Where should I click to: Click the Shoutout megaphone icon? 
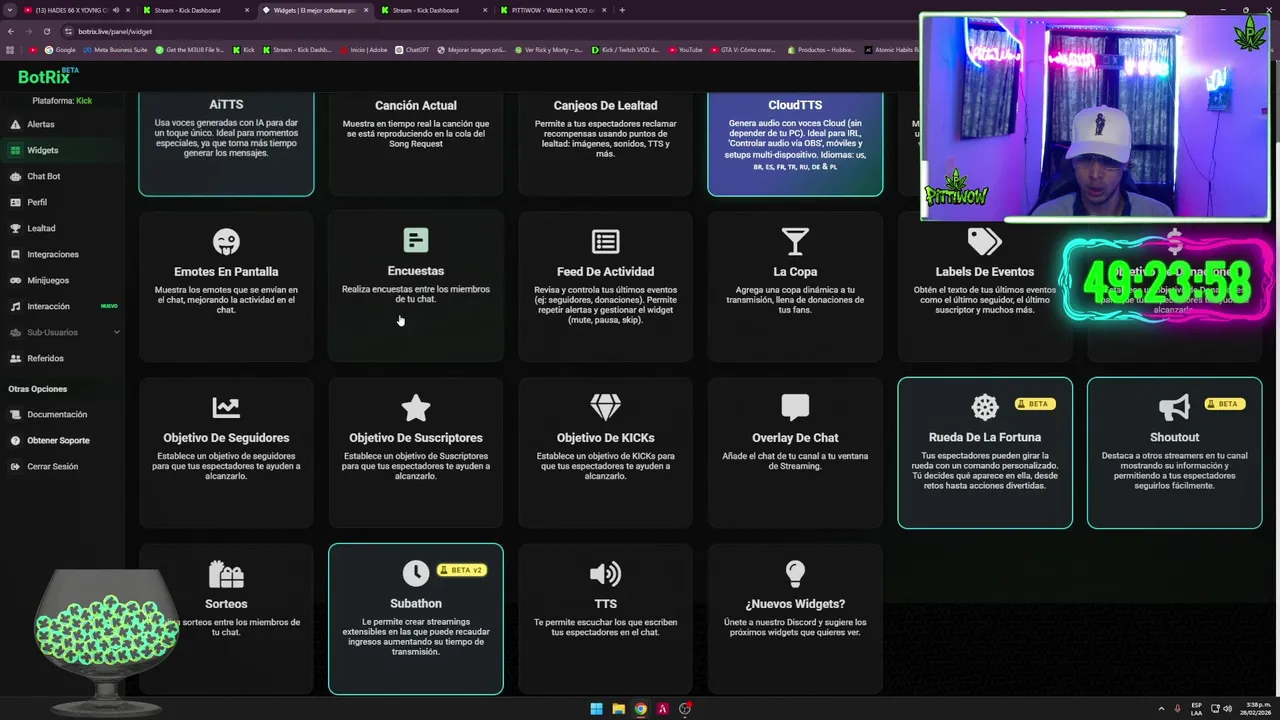[x=1173, y=407]
